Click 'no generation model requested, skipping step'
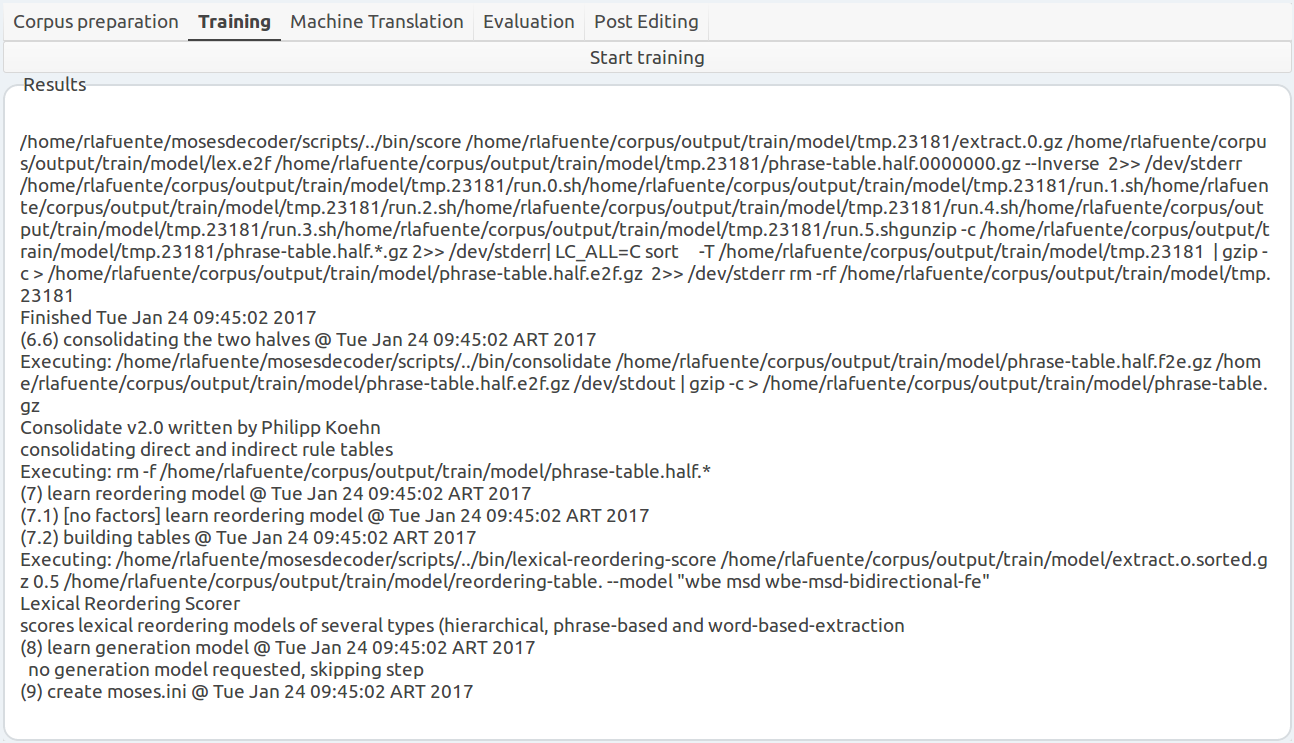 (226, 670)
